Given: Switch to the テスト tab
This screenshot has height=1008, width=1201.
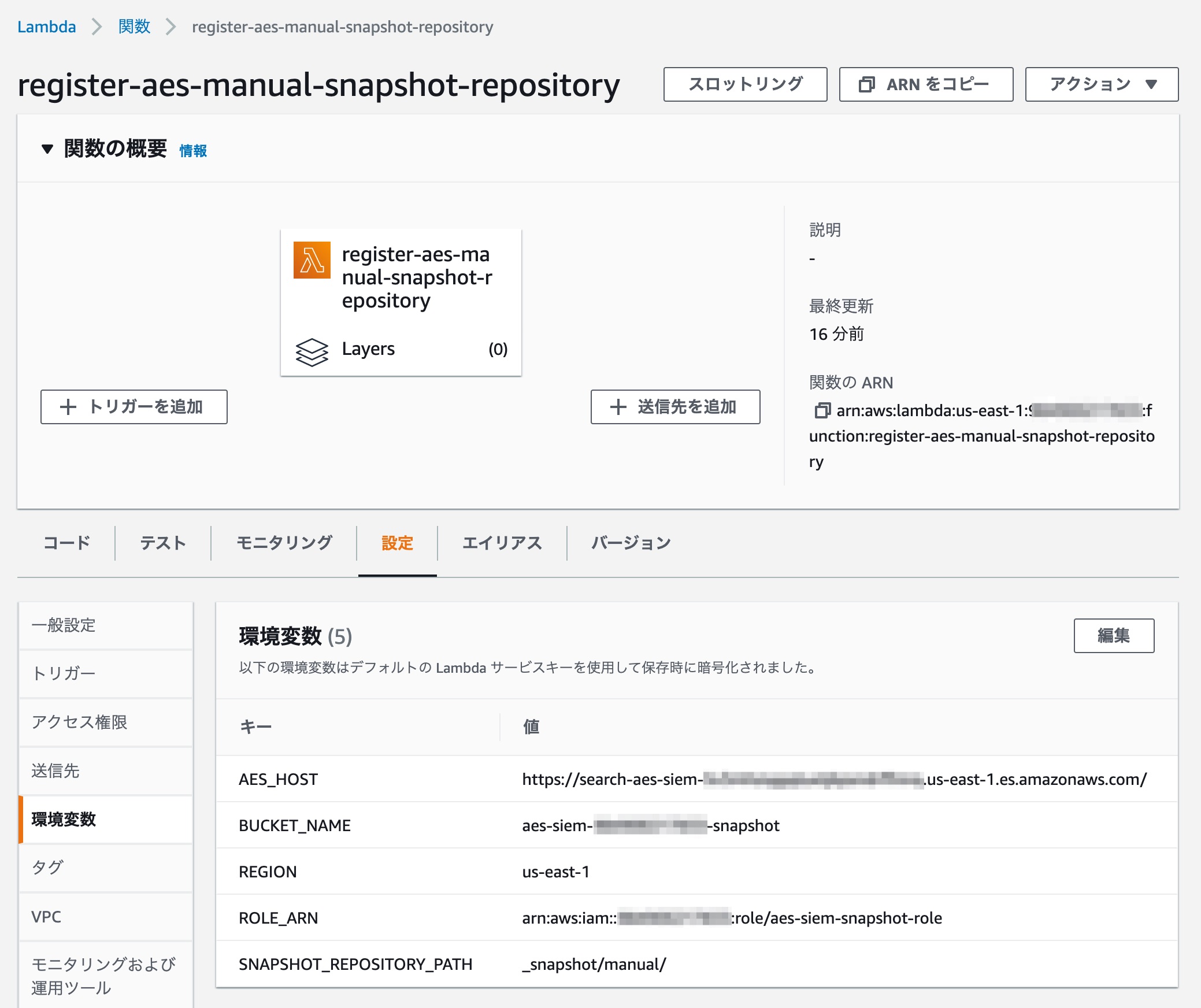Looking at the screenshot, I should 163,543.
